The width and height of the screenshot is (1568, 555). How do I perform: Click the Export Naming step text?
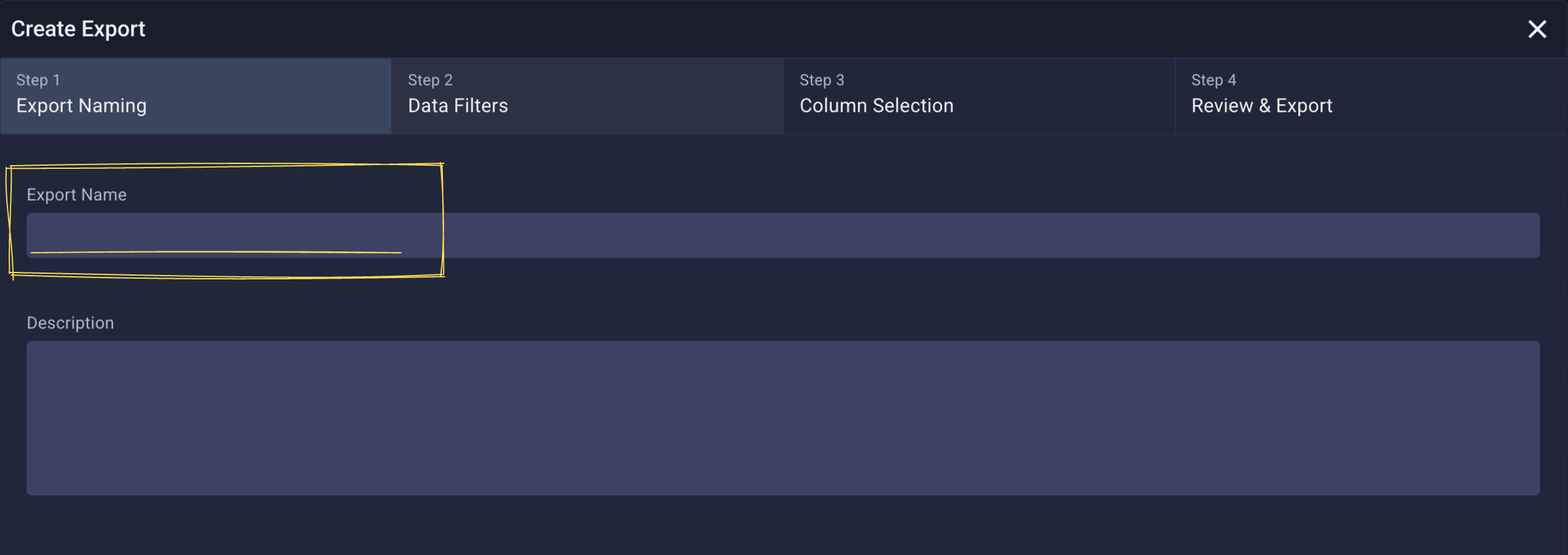[x=81, y=106]
